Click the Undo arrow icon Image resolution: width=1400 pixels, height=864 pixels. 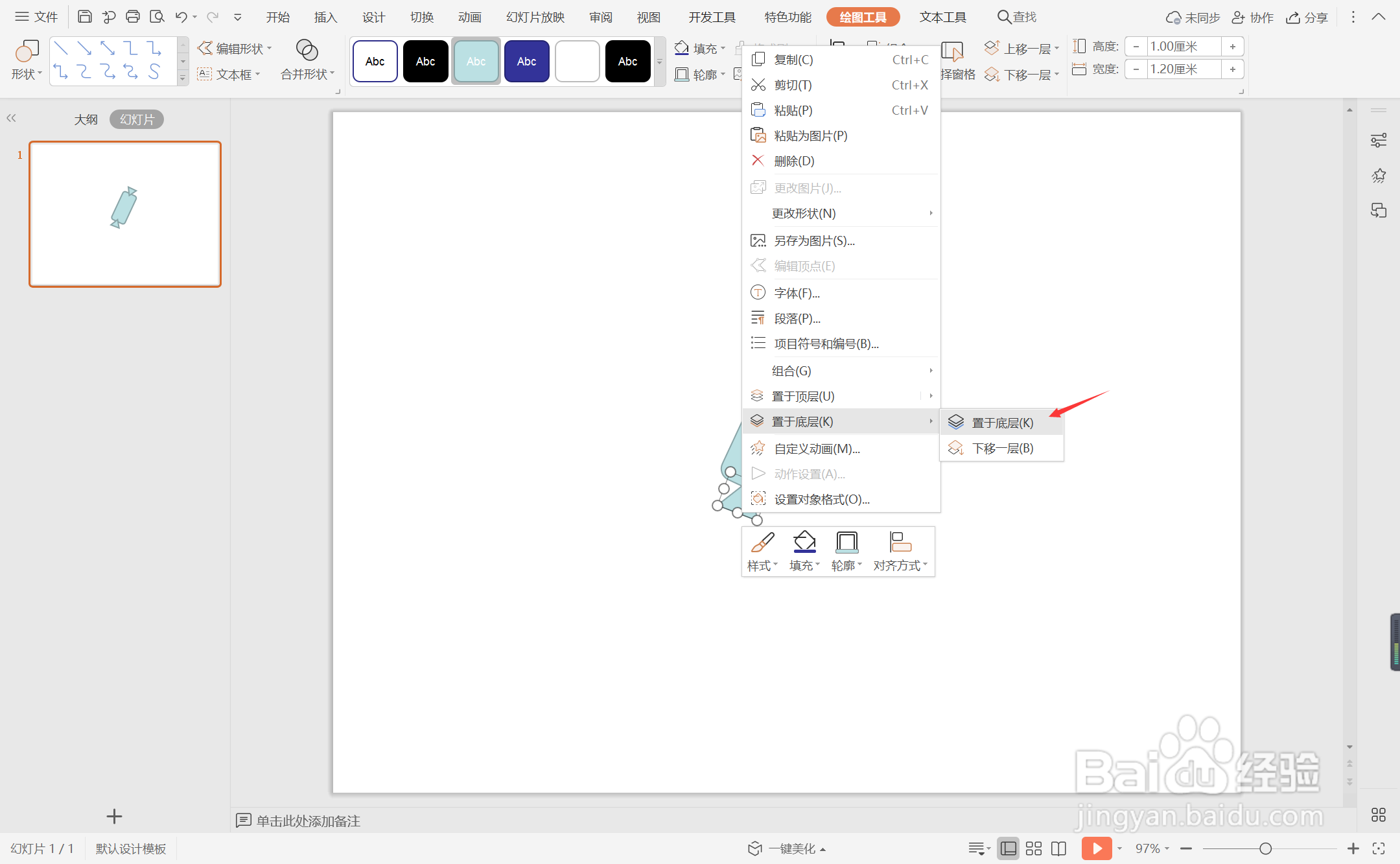pyautogui.click(x=181, y=17)
